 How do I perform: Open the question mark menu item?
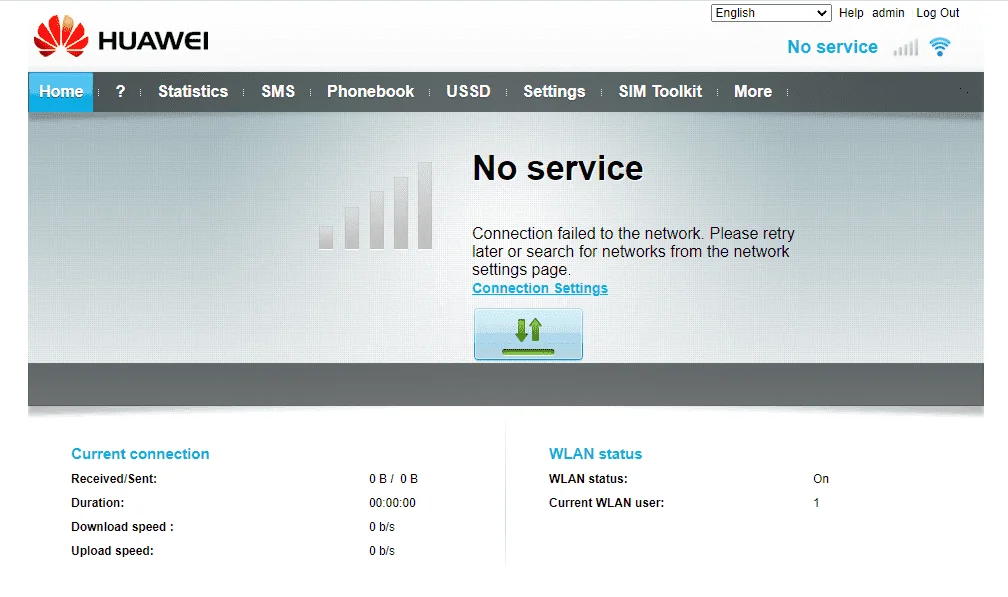click(120, 91)
